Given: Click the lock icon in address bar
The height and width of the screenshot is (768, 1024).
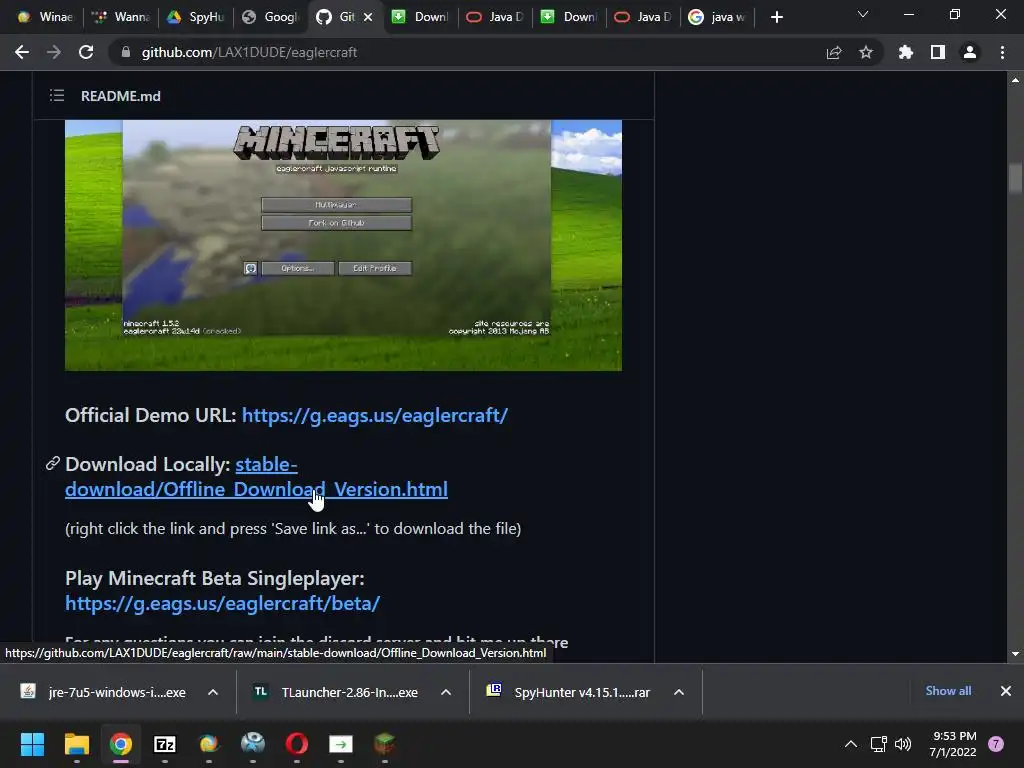Looking at the screenshot, I should point(126,52).
